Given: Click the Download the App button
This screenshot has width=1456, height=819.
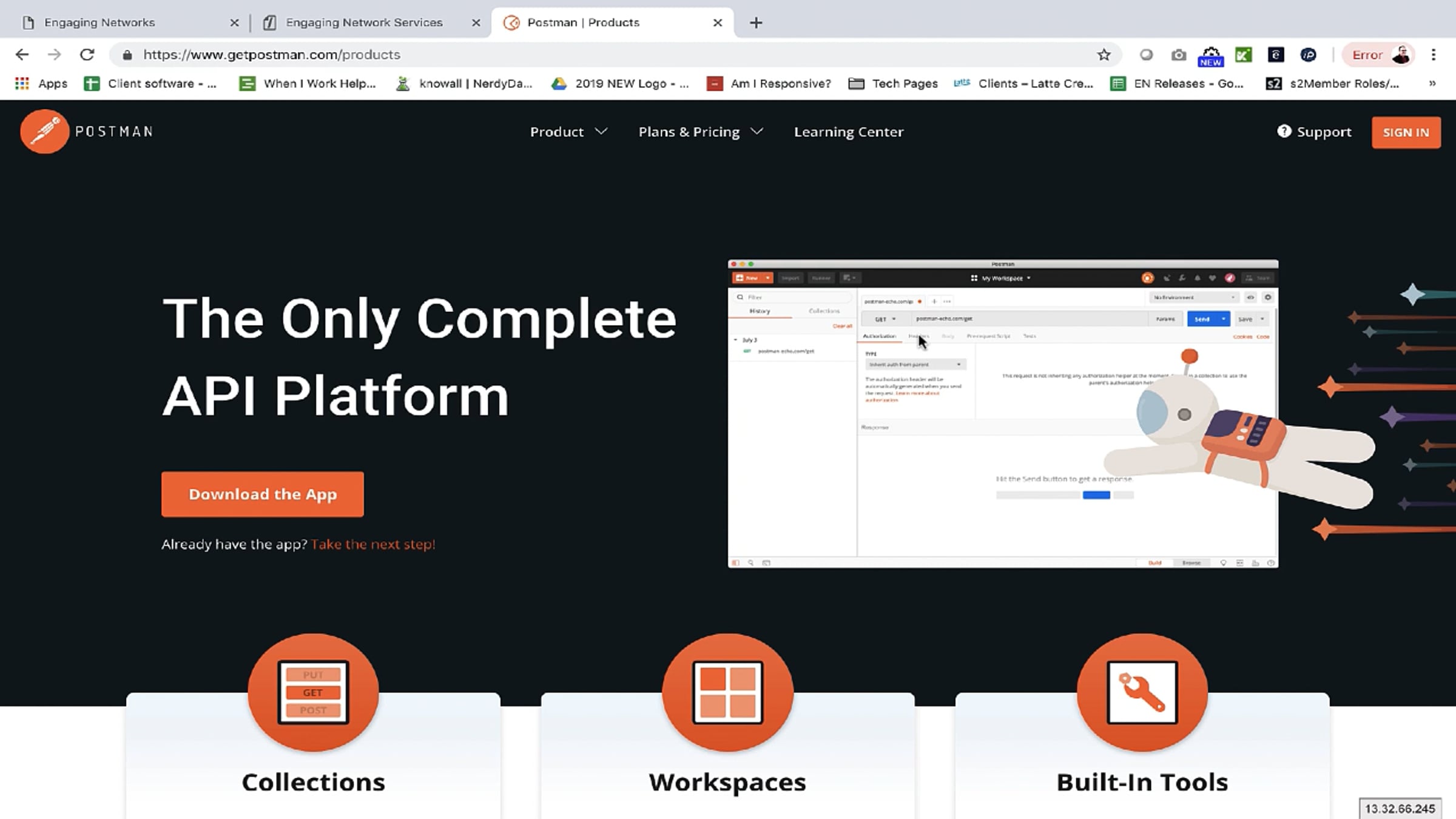Looking at the screenshot, I should click(x=262, y=494).
